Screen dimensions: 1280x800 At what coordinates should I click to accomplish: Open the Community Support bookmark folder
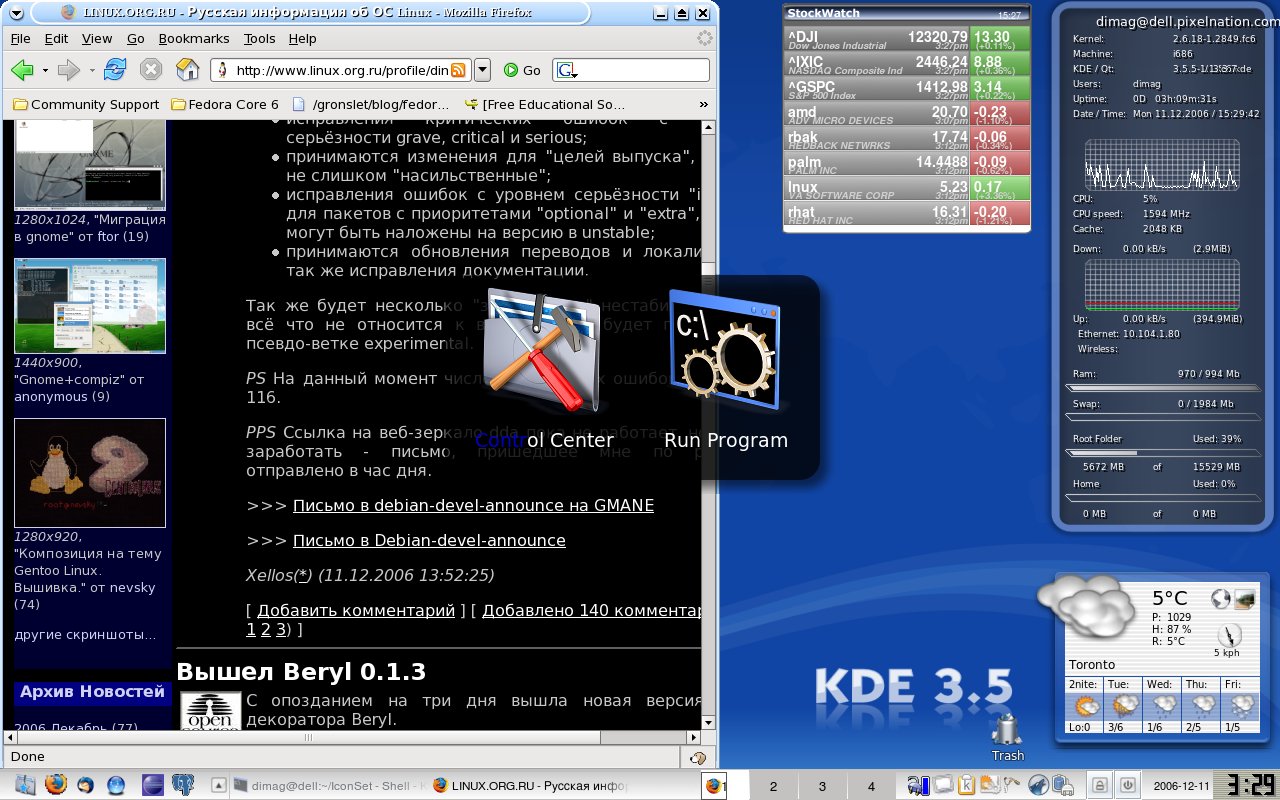[86, 104]
